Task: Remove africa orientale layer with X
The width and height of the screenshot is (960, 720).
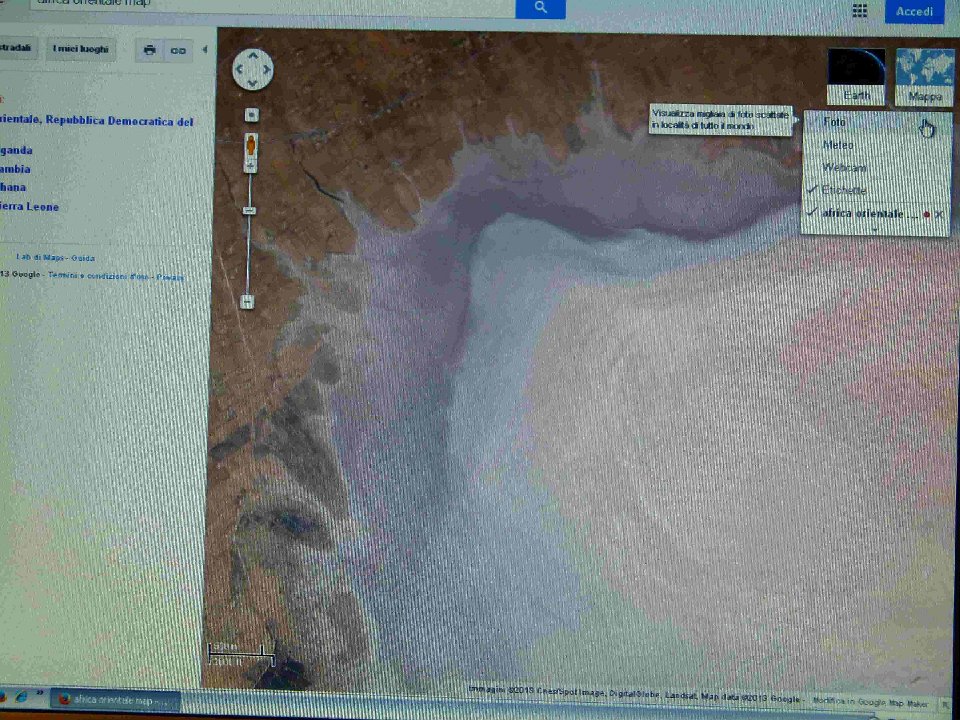Action: tap(939, 214)
